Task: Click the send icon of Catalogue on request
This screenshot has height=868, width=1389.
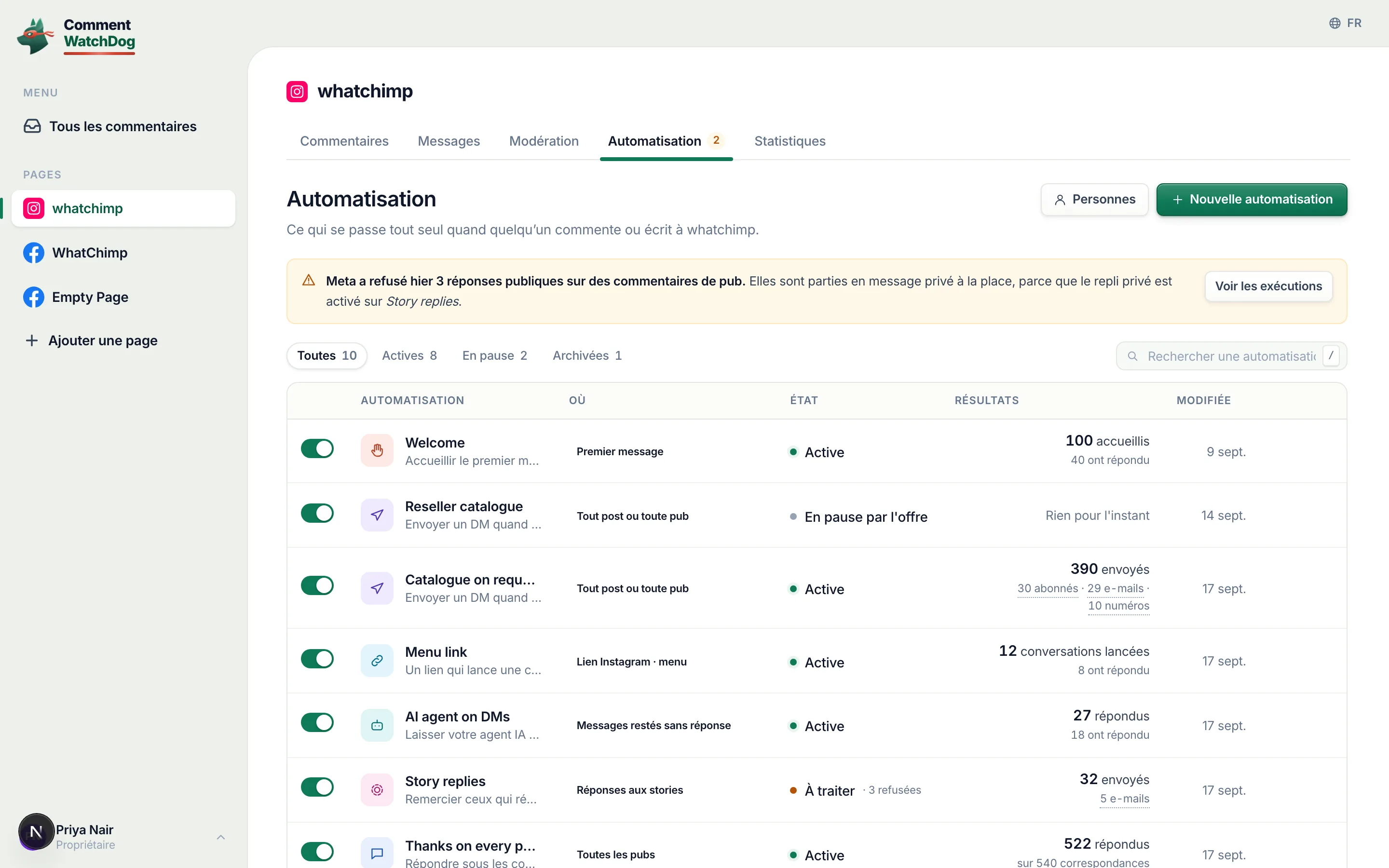Action: pos(377,588)
